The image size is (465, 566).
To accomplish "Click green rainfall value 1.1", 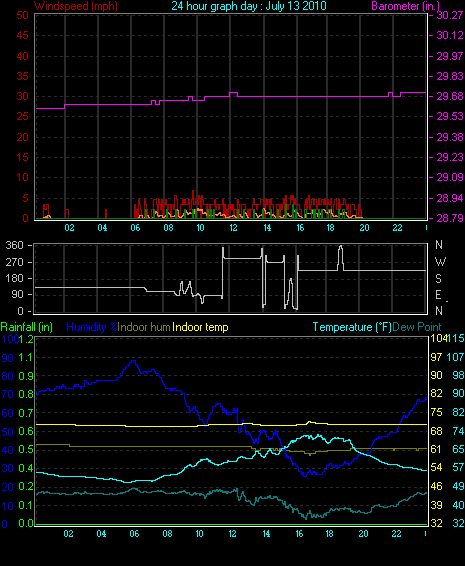I will point(26,358).
